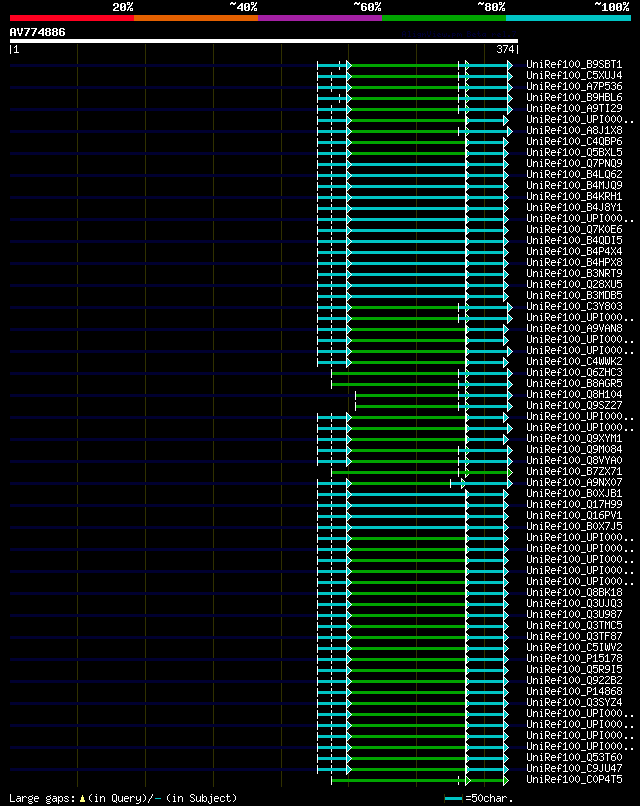Screen dimensions: 640x806
Task: Select the UniRef100_P15178 entry
Action: [574, 658]
